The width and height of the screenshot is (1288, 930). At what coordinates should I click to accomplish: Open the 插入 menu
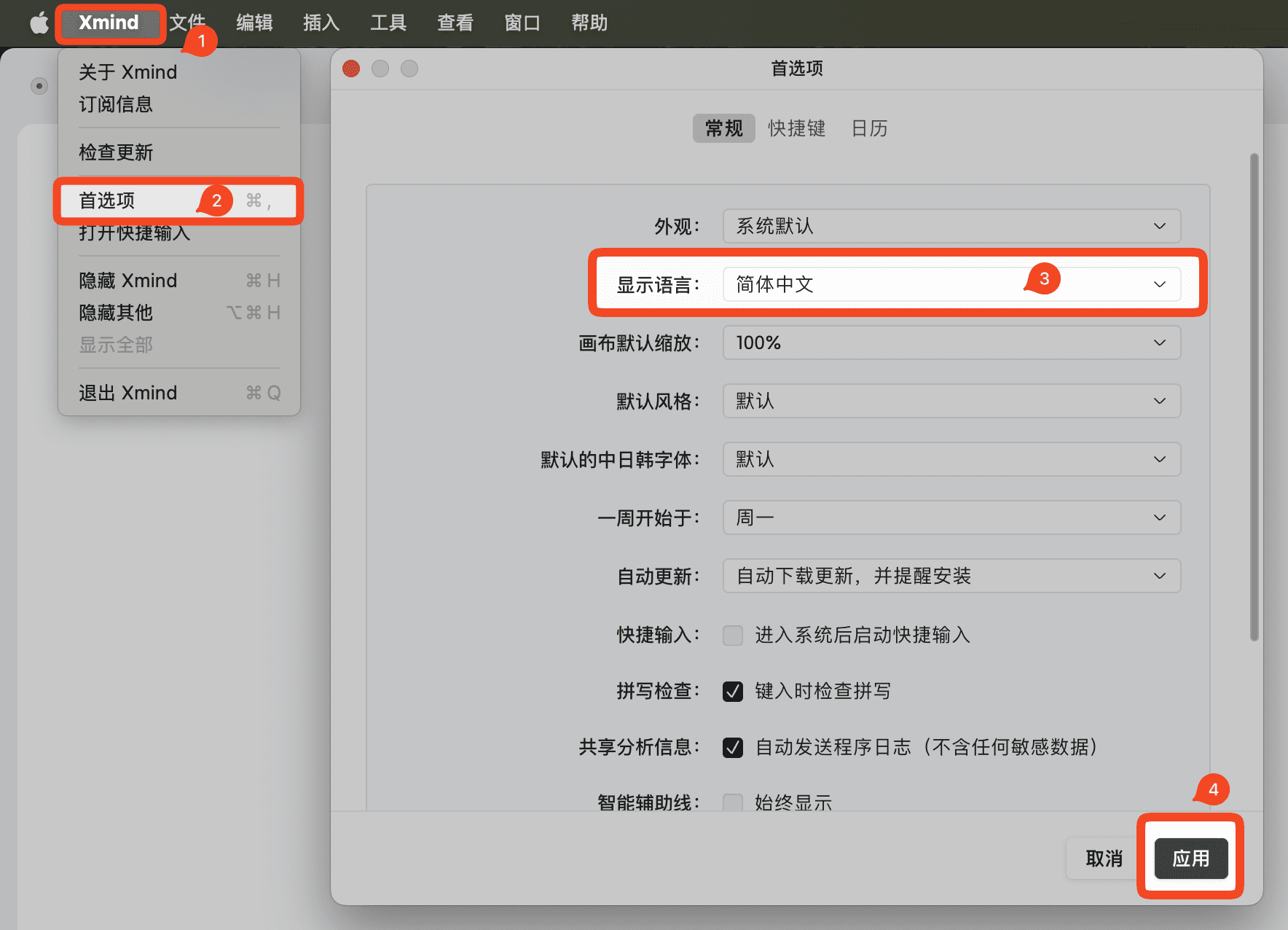[x=321, y=23]
